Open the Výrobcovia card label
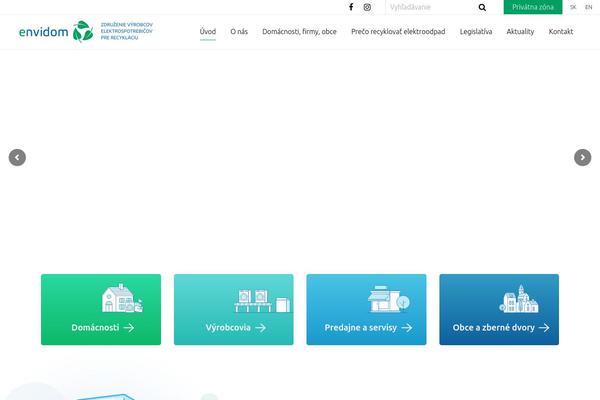This screenshot has height=400, width=600. click(x=228, y=328)
